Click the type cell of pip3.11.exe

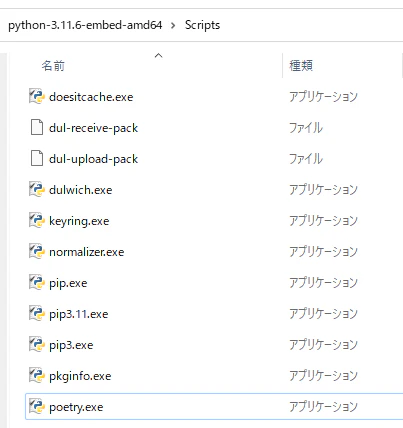[323, 314]
